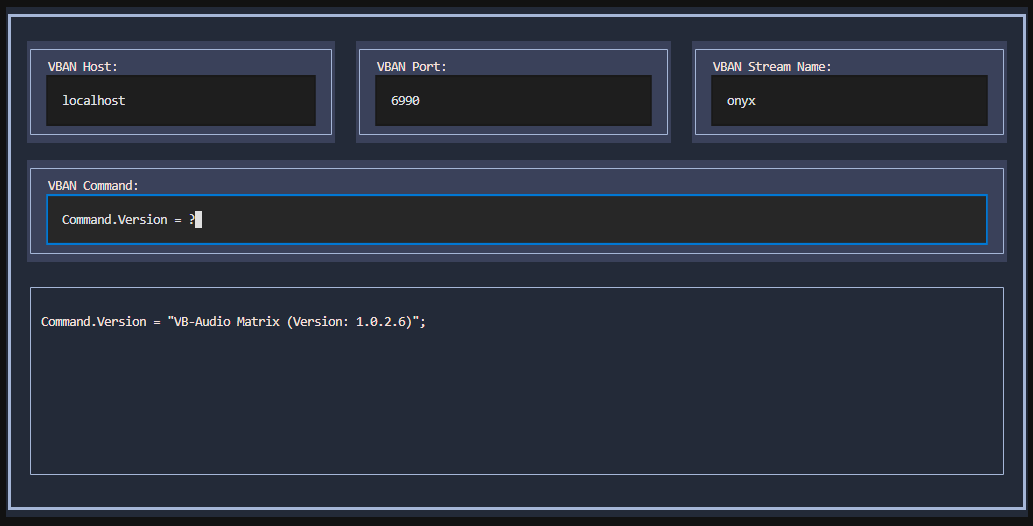Click the question mark in the command field

191,220
